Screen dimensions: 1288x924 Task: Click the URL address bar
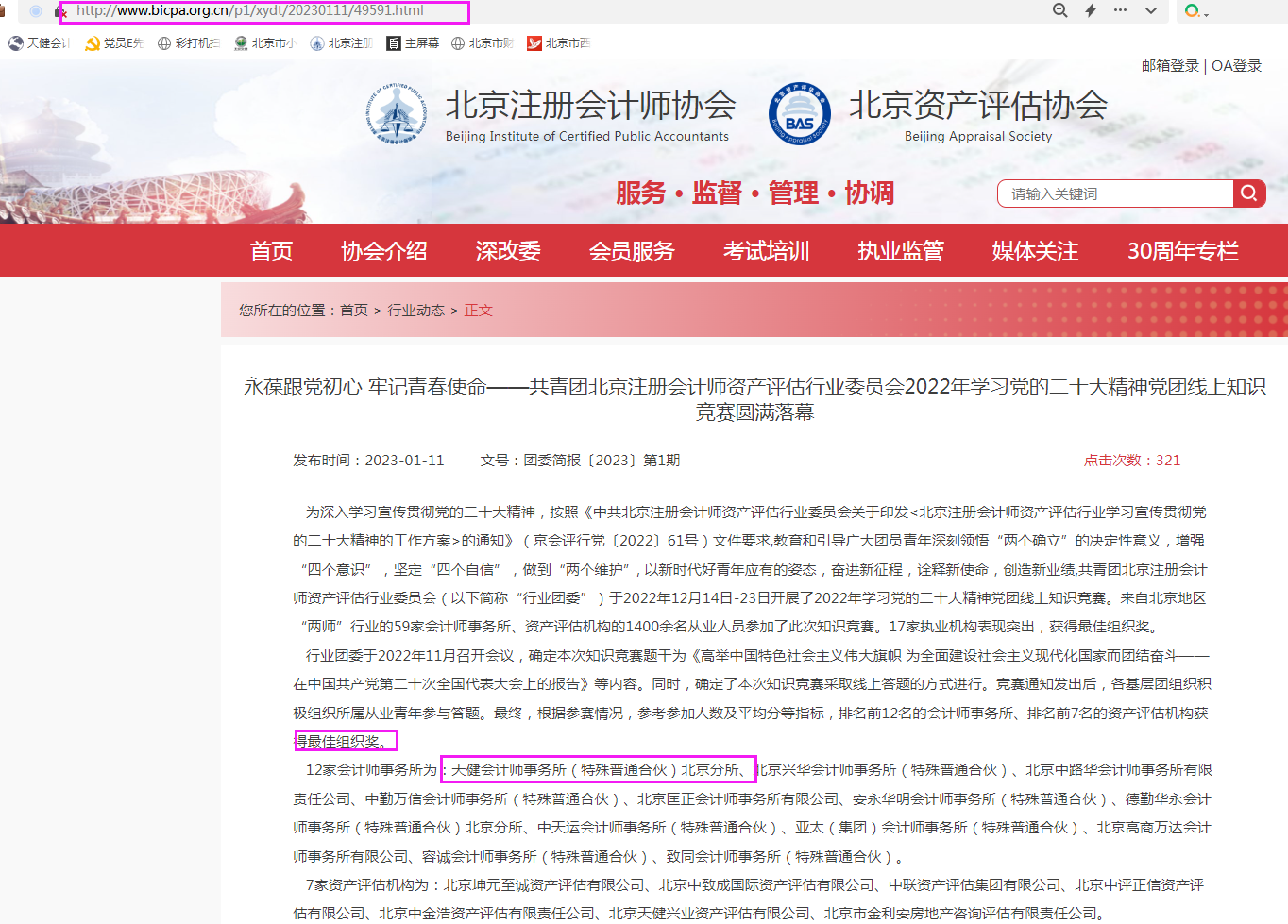coord(264,11)
